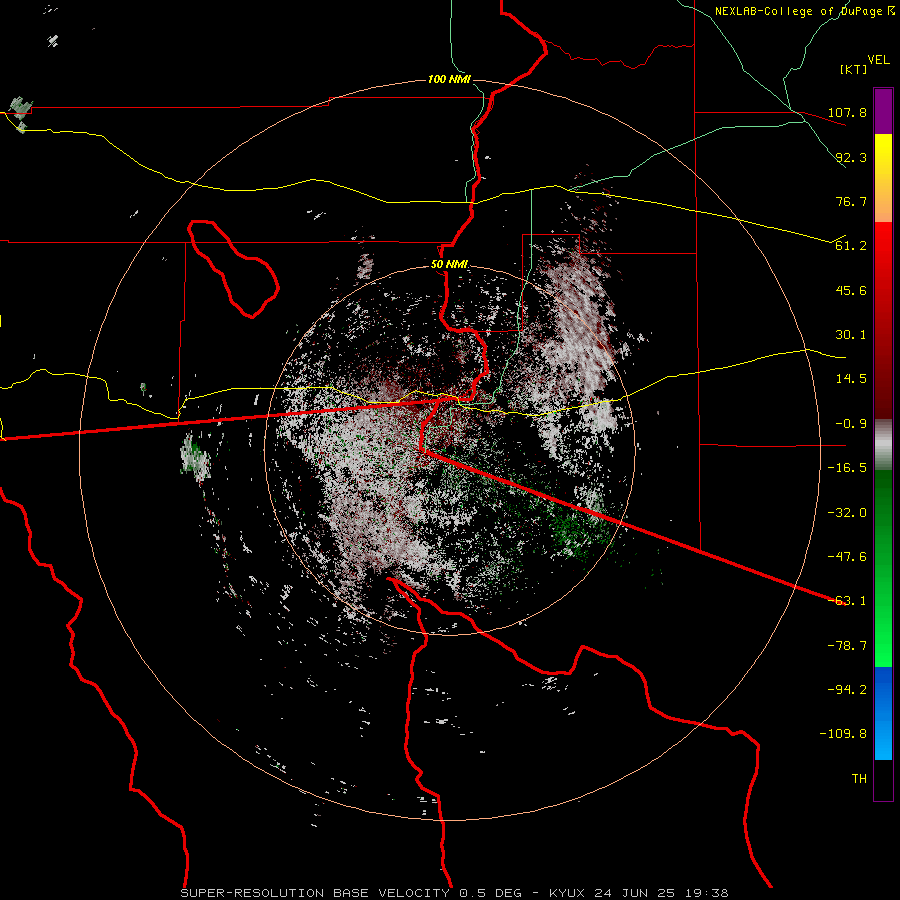900x900 pixels.
Task: Click the 107.8 legend value
Action: [847, 112]
